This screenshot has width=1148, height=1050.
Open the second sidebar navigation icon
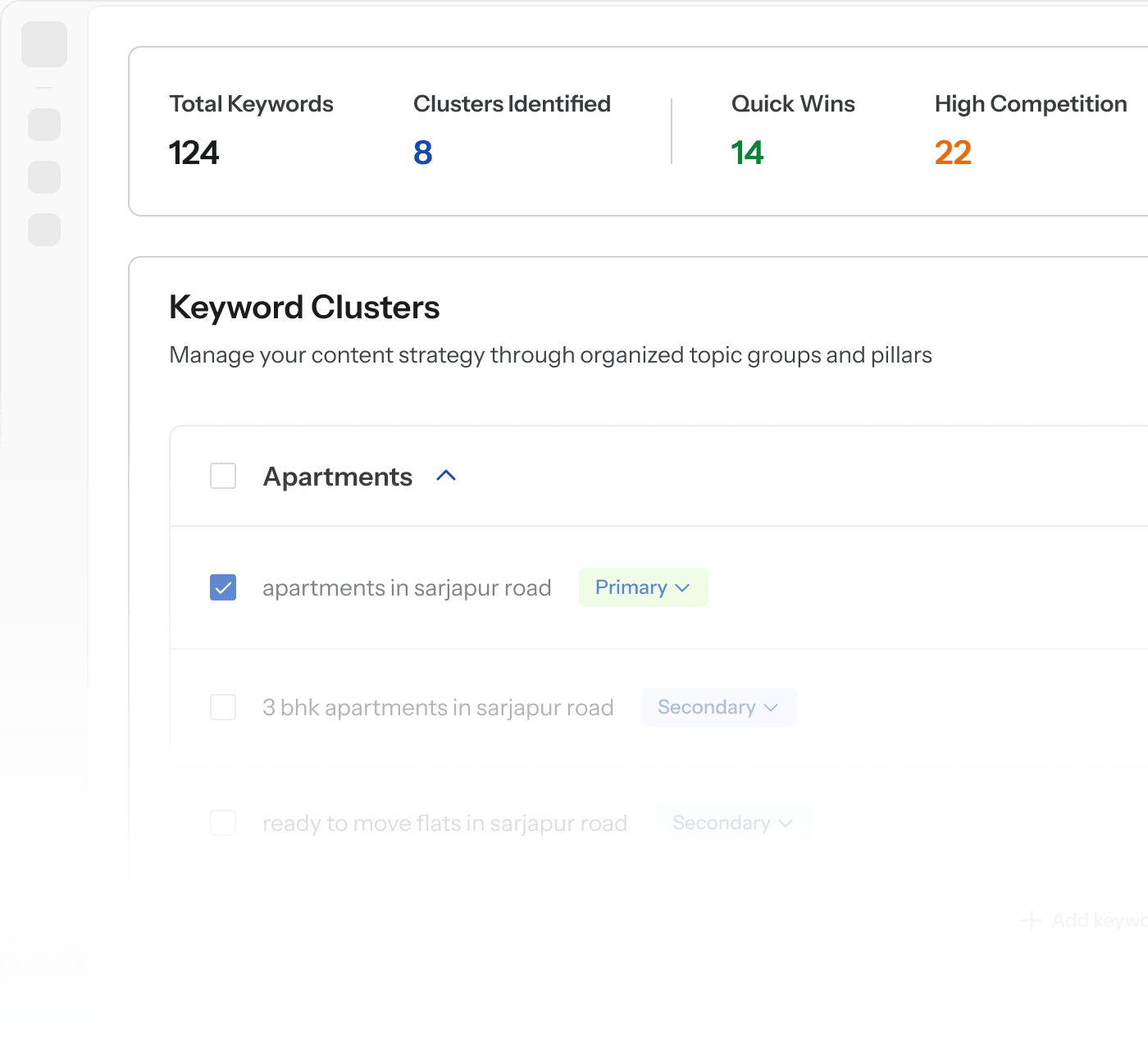pos(44,177)
